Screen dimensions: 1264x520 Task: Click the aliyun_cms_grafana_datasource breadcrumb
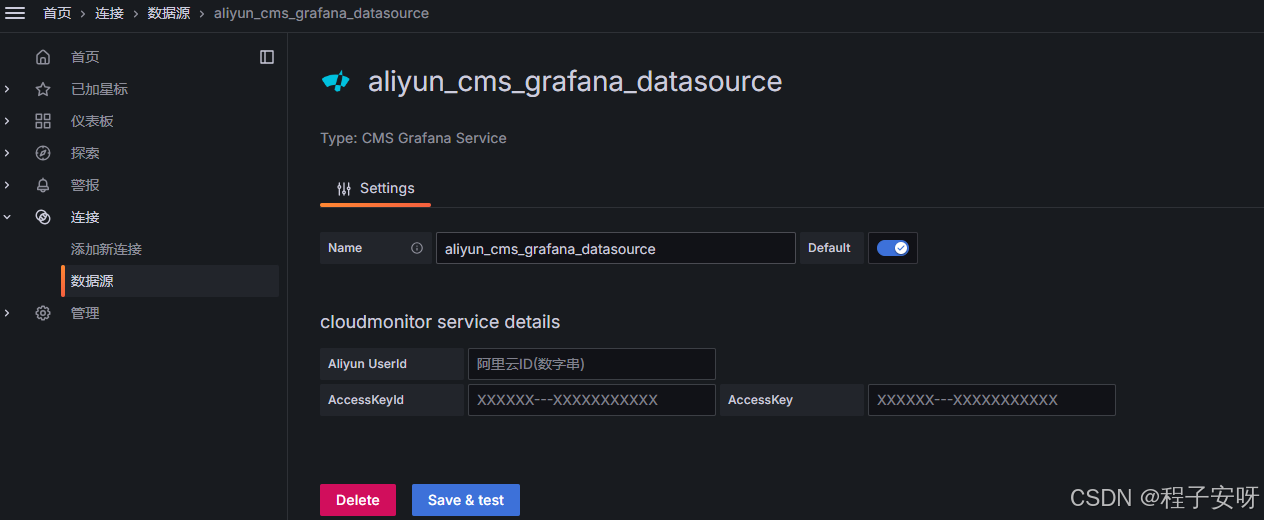coord(321,13)
